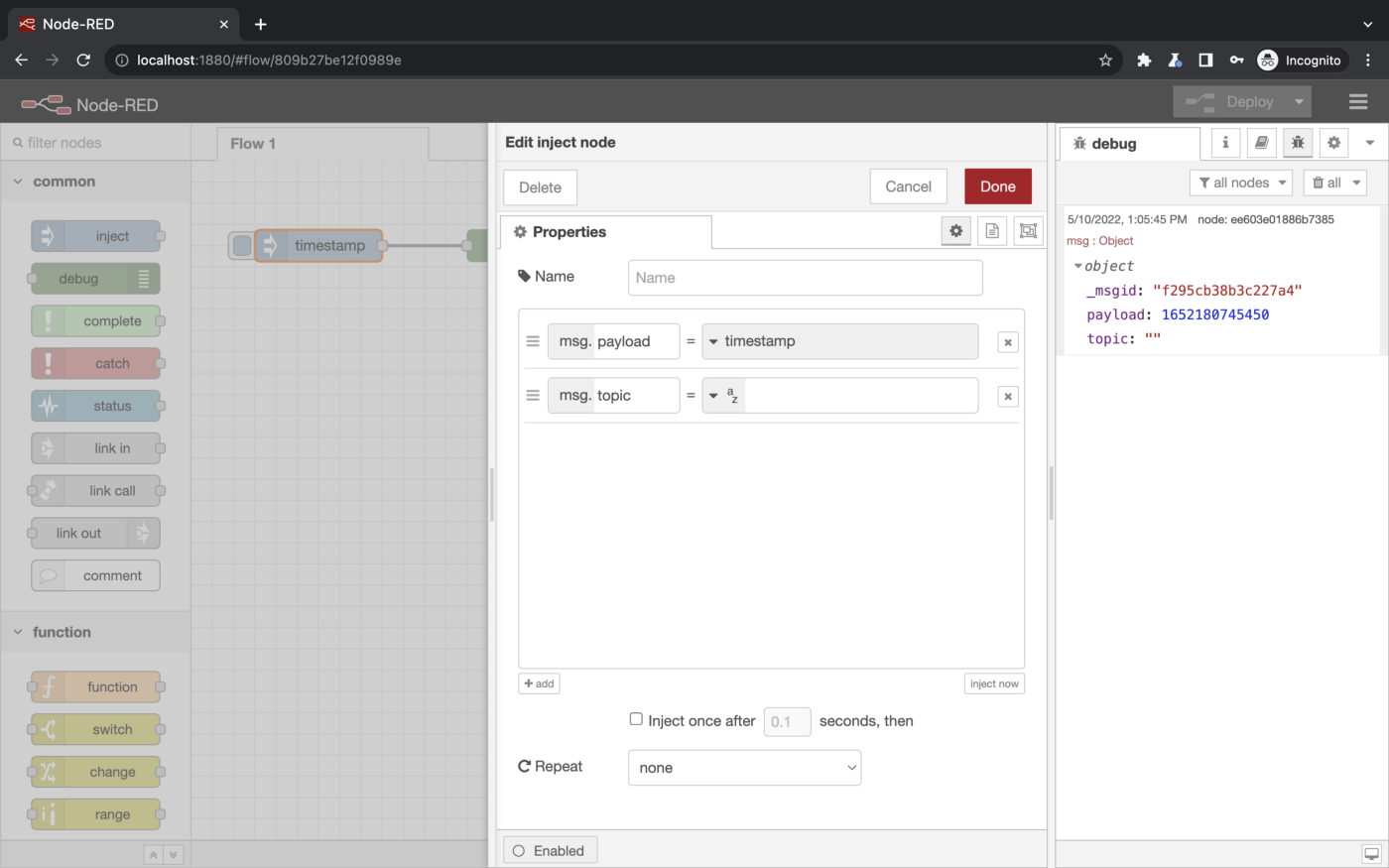Open node appearance settings icon

[x=1028, y=231]
